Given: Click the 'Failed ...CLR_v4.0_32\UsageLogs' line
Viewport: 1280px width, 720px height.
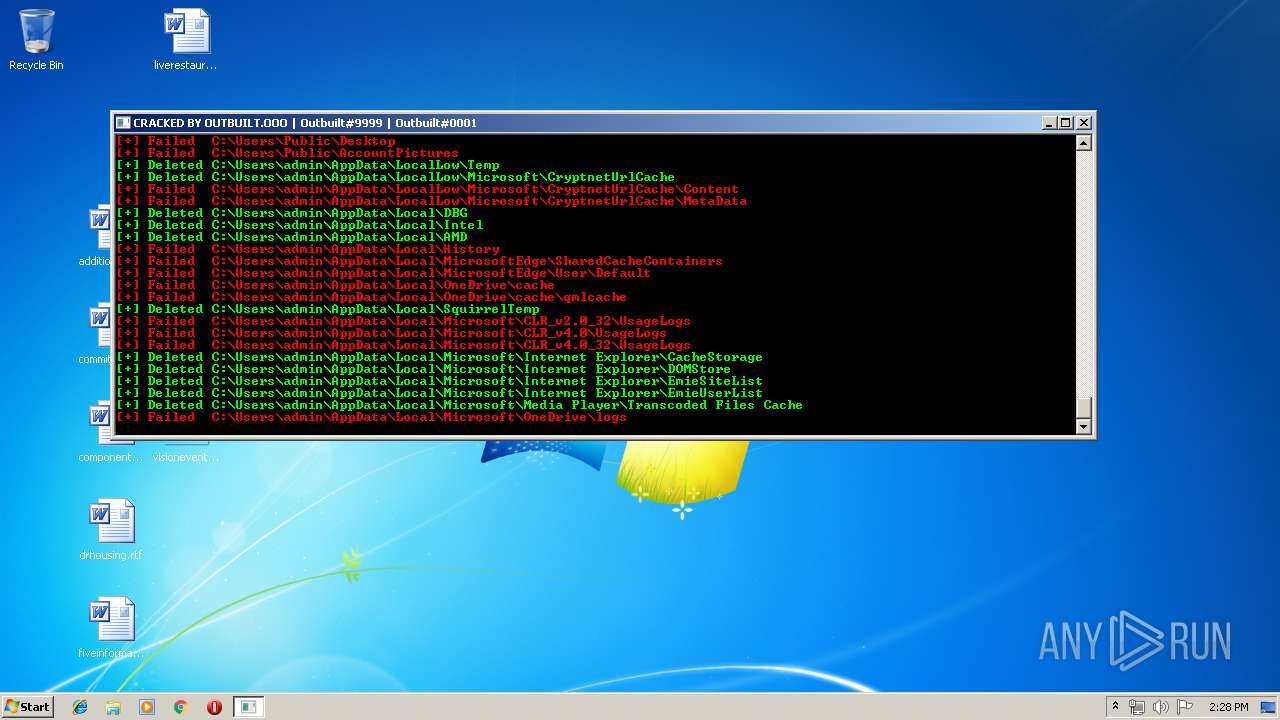Looking at the screenshot, I should pos(404,345).
